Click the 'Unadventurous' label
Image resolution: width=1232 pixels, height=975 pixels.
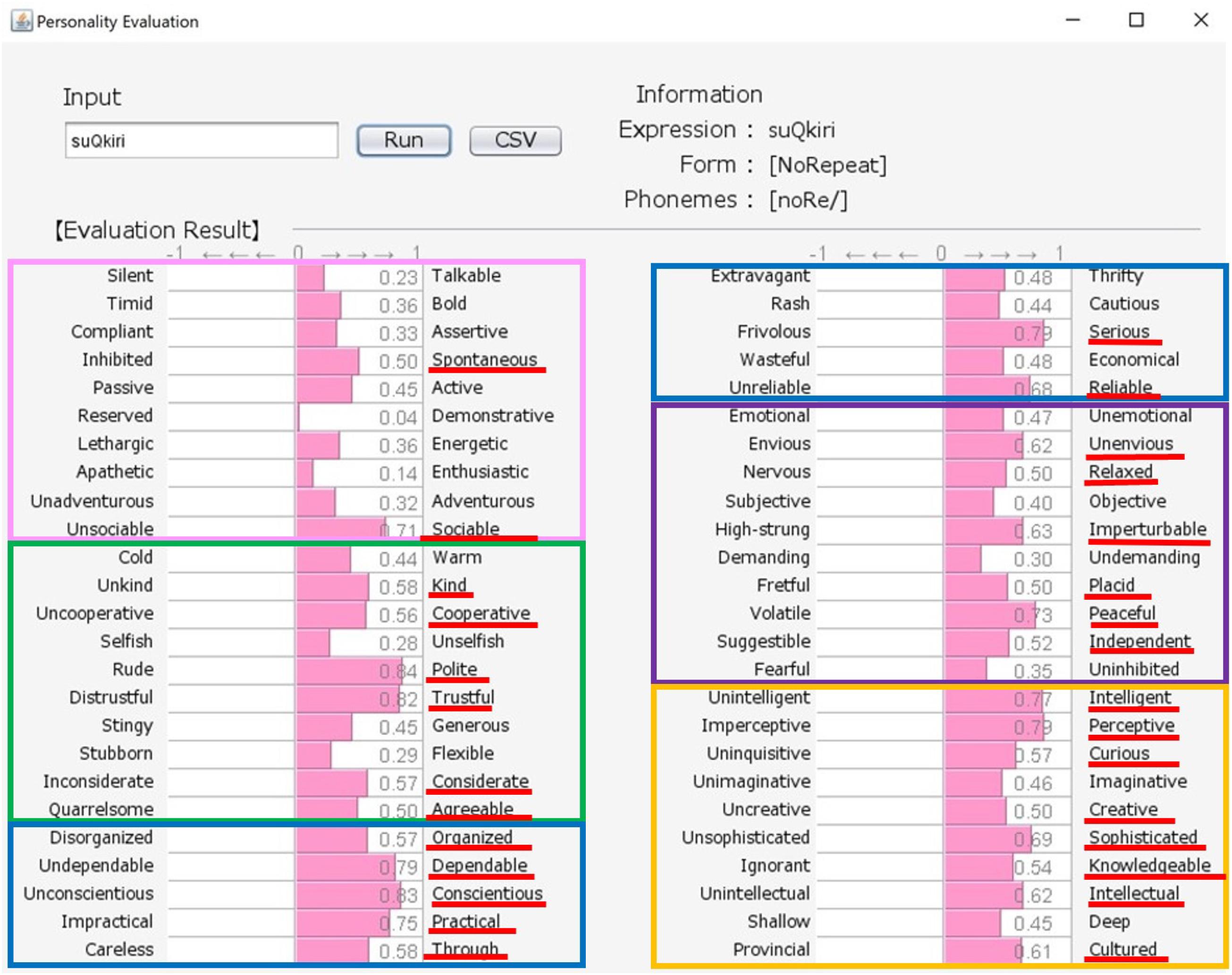(92, 501)
